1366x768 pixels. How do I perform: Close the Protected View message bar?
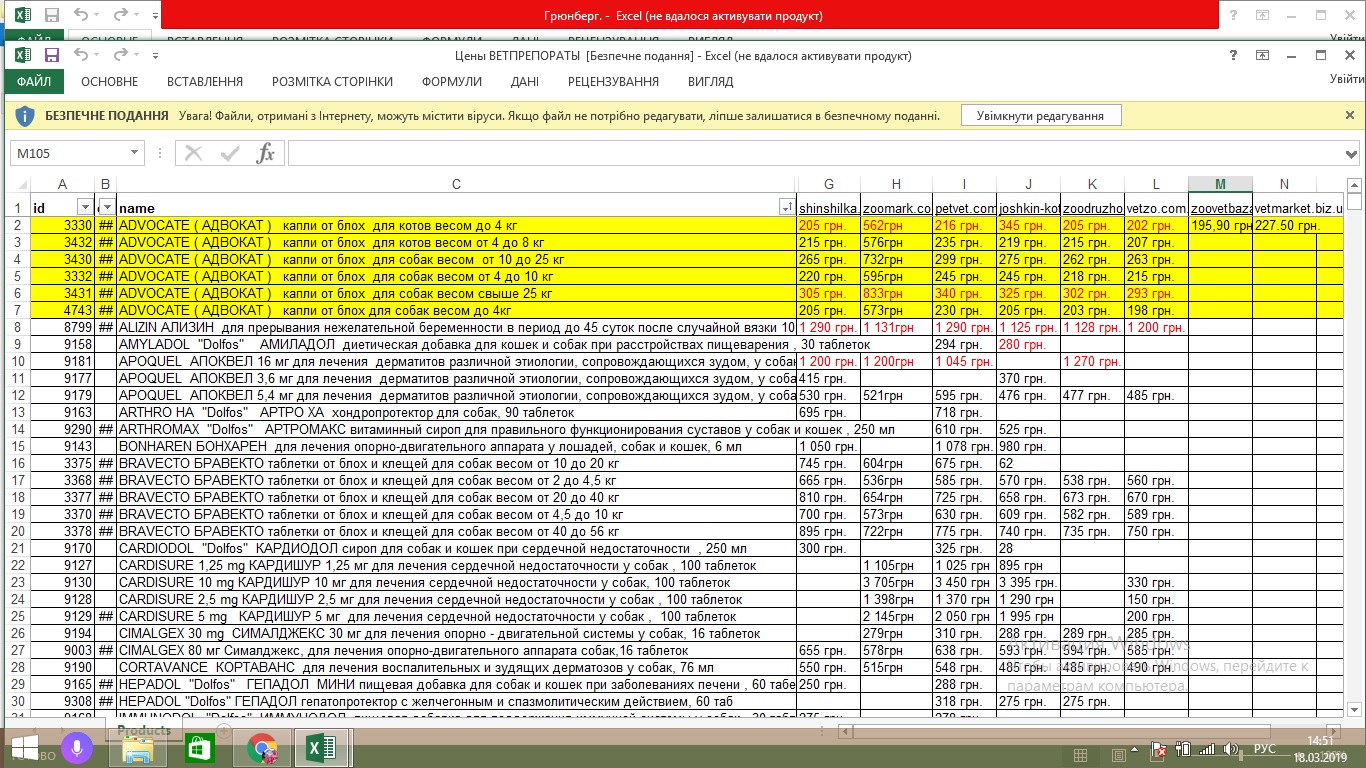click(x=1348, y=115)
